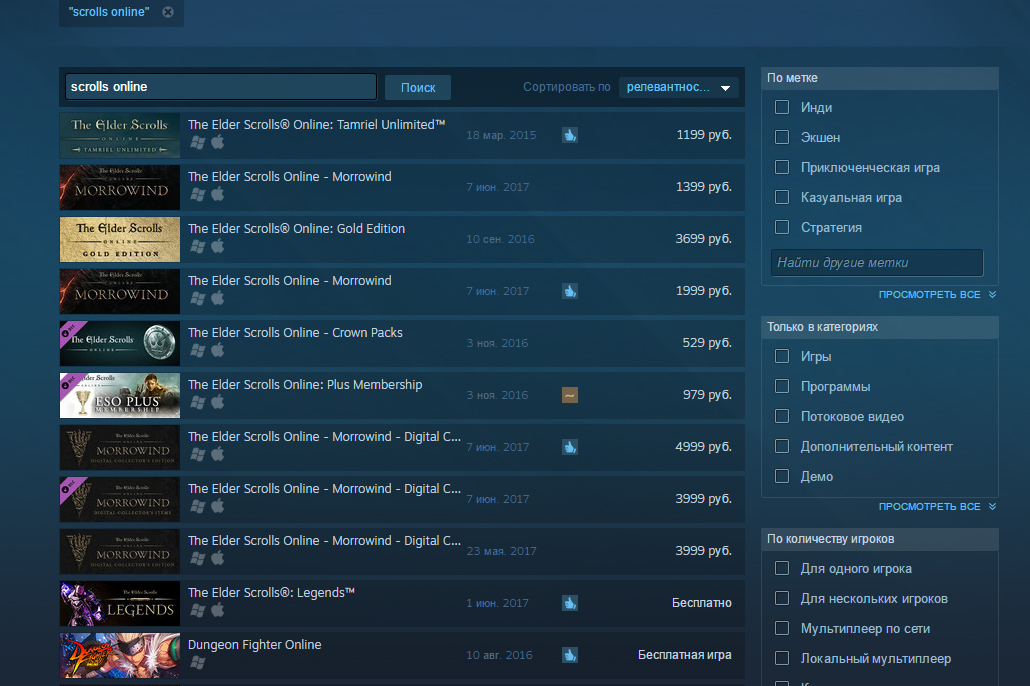
Task: Collapse the Только в категориях header
Action: [x=880, y=327]
